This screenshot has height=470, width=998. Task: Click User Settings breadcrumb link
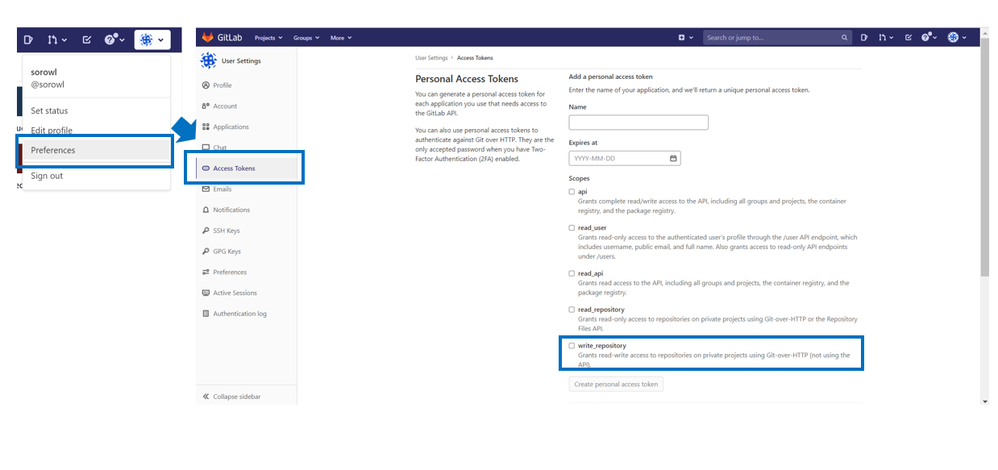(430, 59)
